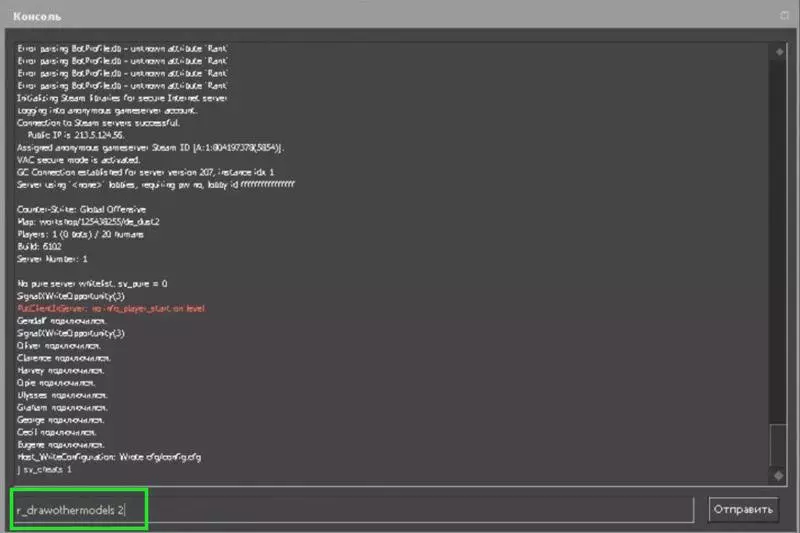Image resolution: width=800 pixels, height=533 pixels.
Task: Click the 'Assigned anonymous gameserver Steam ID' line
Action: pos(151,147)
